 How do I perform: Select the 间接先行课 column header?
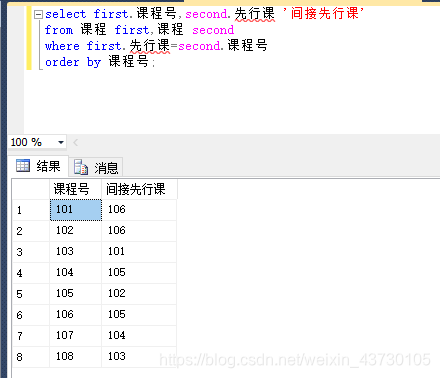[139, 189]
